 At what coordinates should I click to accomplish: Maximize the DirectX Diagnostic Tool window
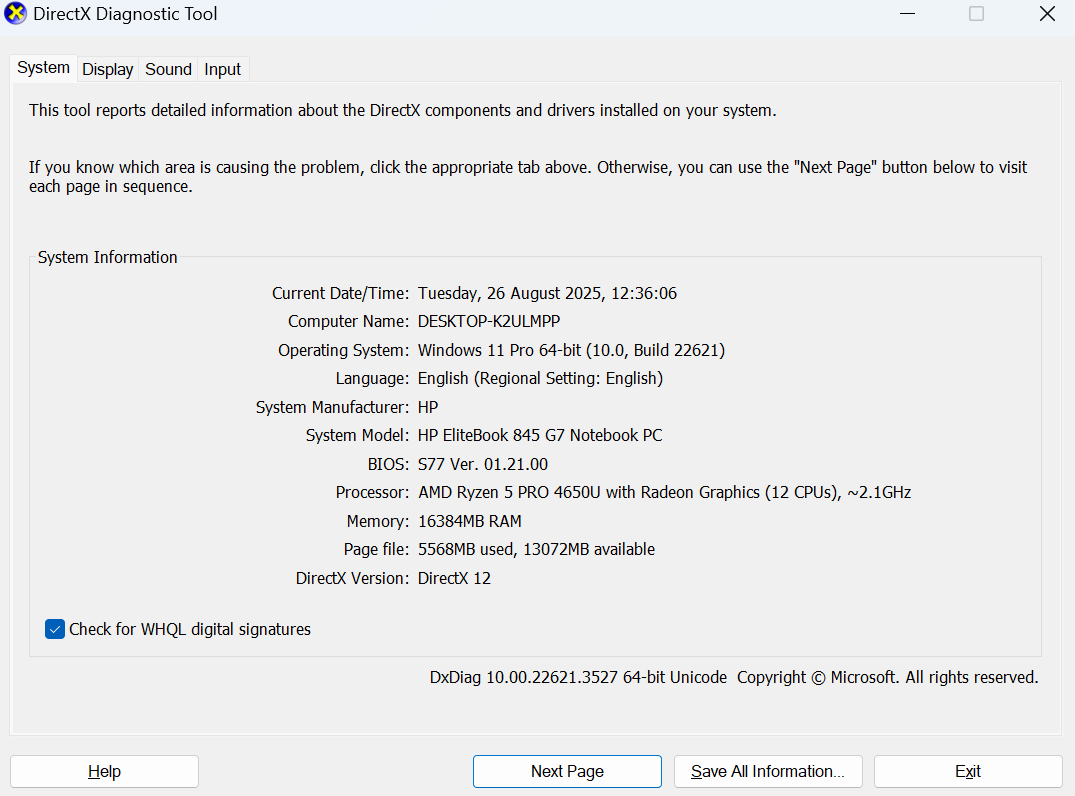coord(976,14)
